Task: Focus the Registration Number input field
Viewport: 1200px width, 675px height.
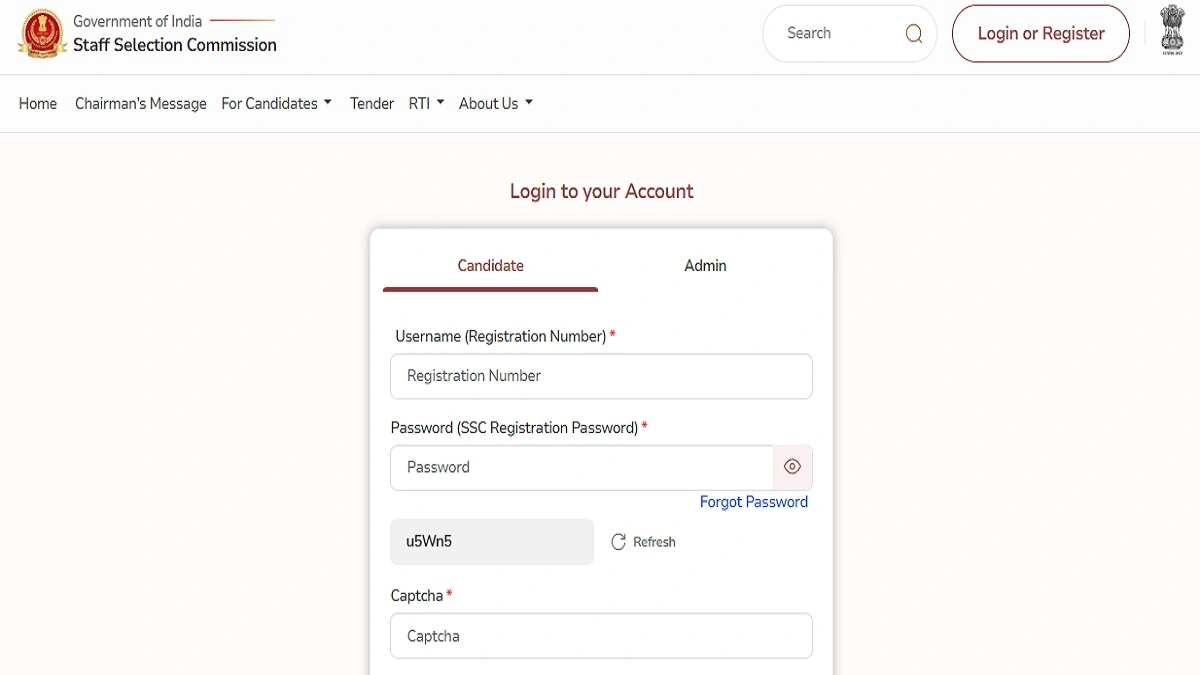Action: tap(601, 376)
